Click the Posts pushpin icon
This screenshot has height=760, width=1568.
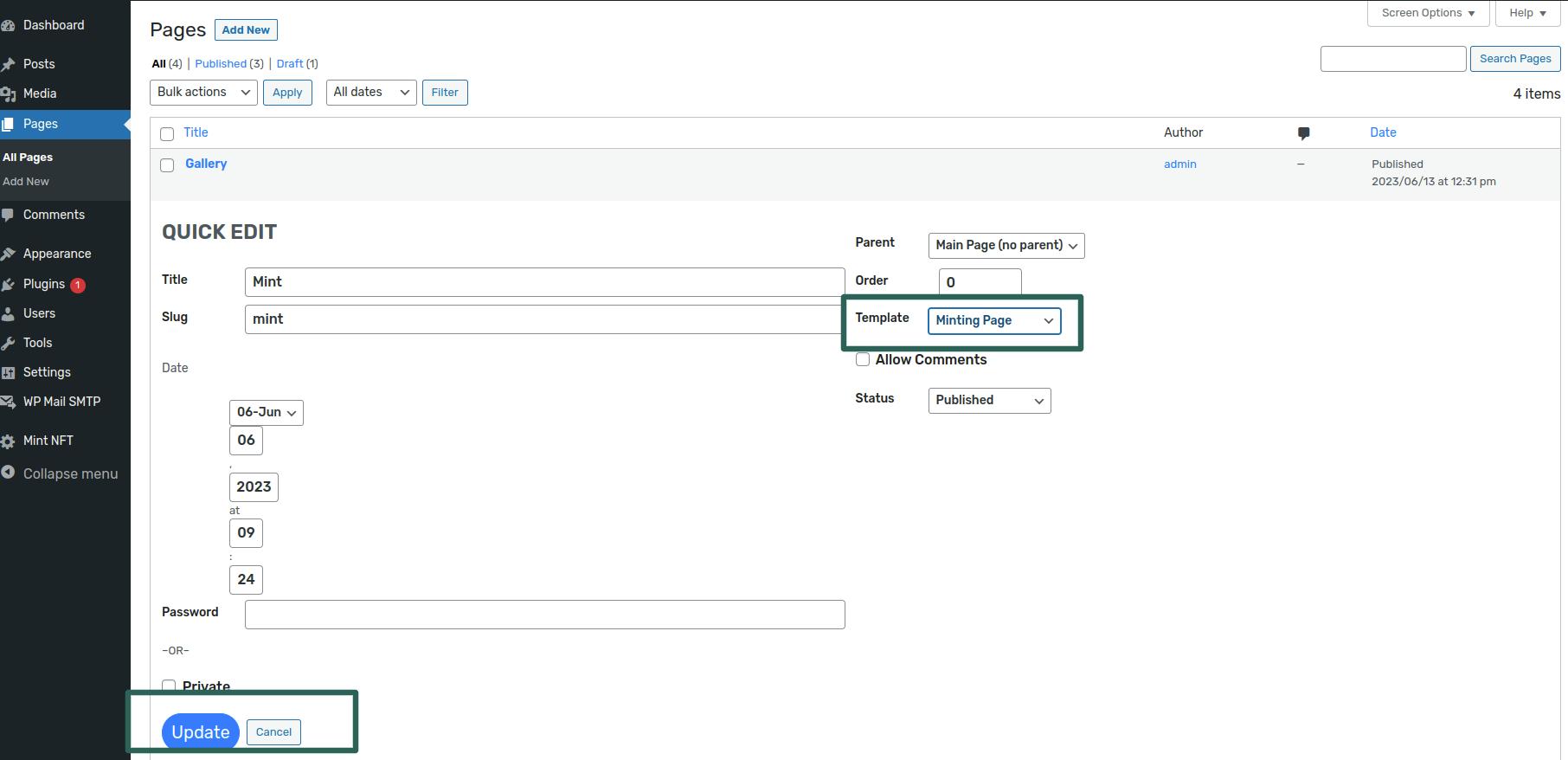click(8, 64)
